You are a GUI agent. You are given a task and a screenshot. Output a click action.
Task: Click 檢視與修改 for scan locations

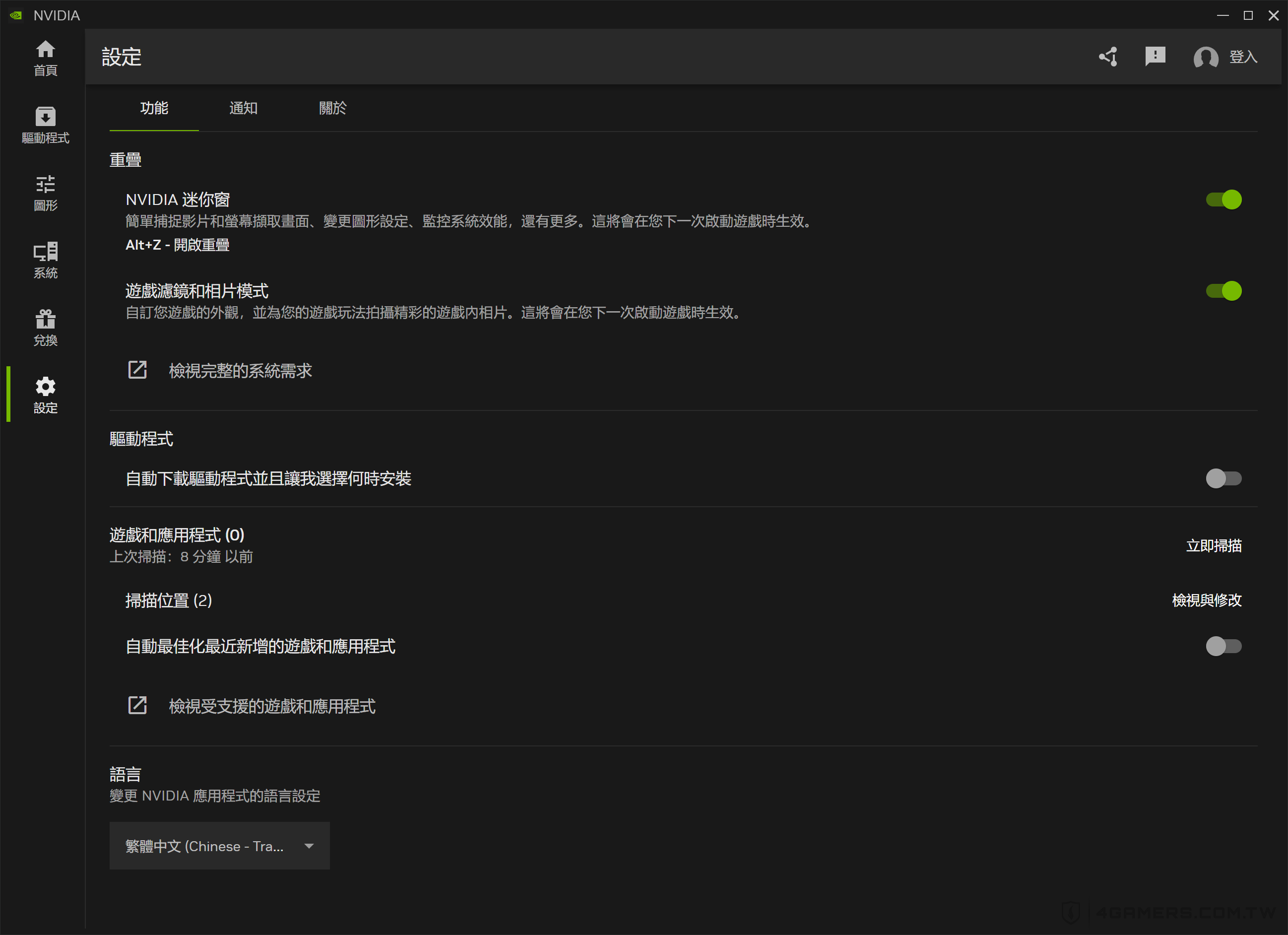click(x=1207, y=600)
